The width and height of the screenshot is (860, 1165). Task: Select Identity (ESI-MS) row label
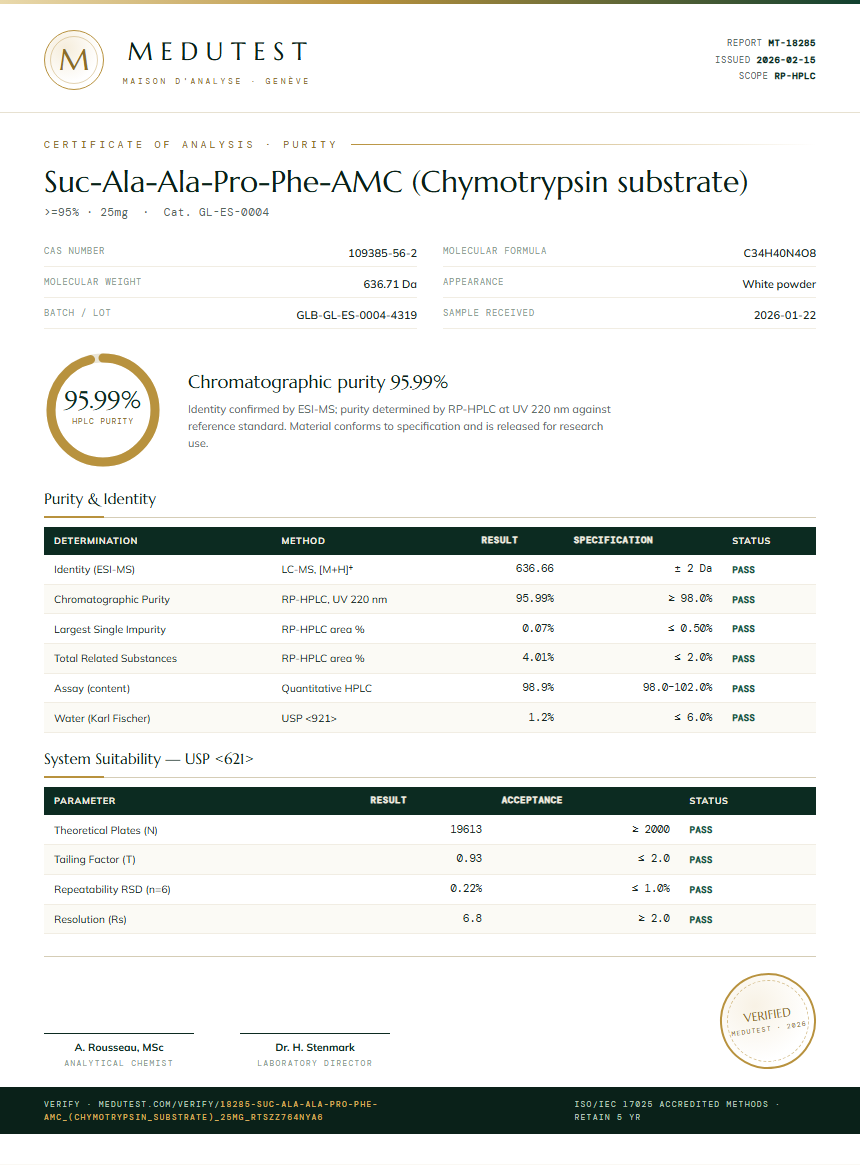(94, 570)
